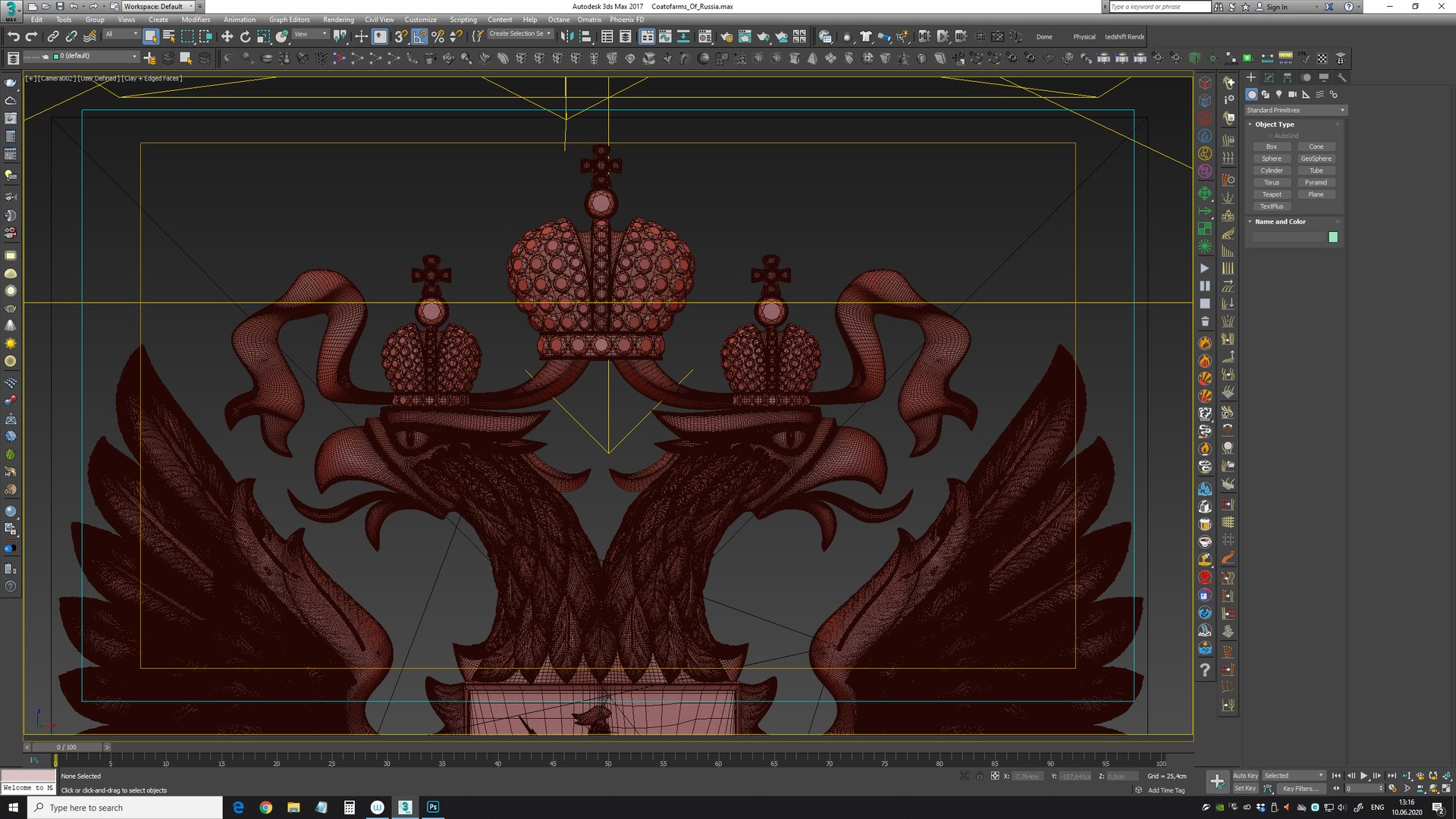Screen dimensions: 1456x819
Task: Open the Scripting menu
Action: [x=463, y=20]
